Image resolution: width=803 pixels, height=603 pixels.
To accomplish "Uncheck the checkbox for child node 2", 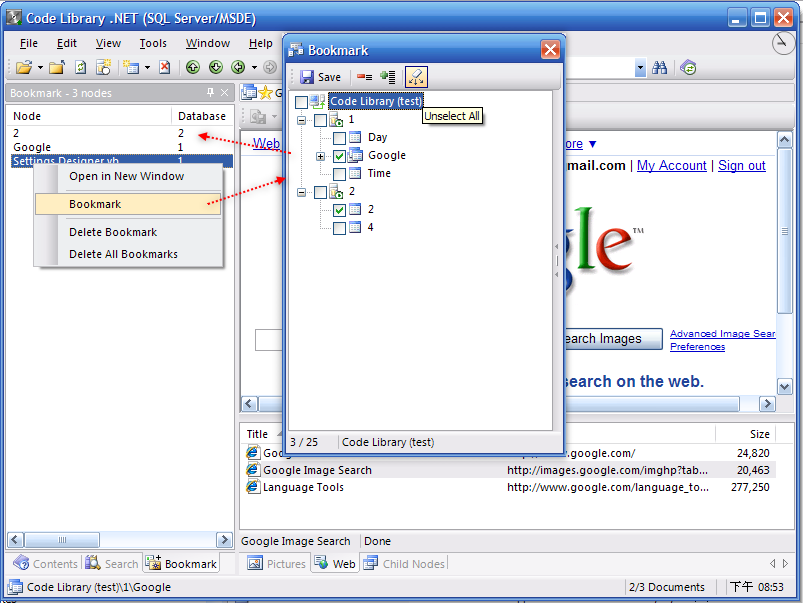I will (339, 210).
